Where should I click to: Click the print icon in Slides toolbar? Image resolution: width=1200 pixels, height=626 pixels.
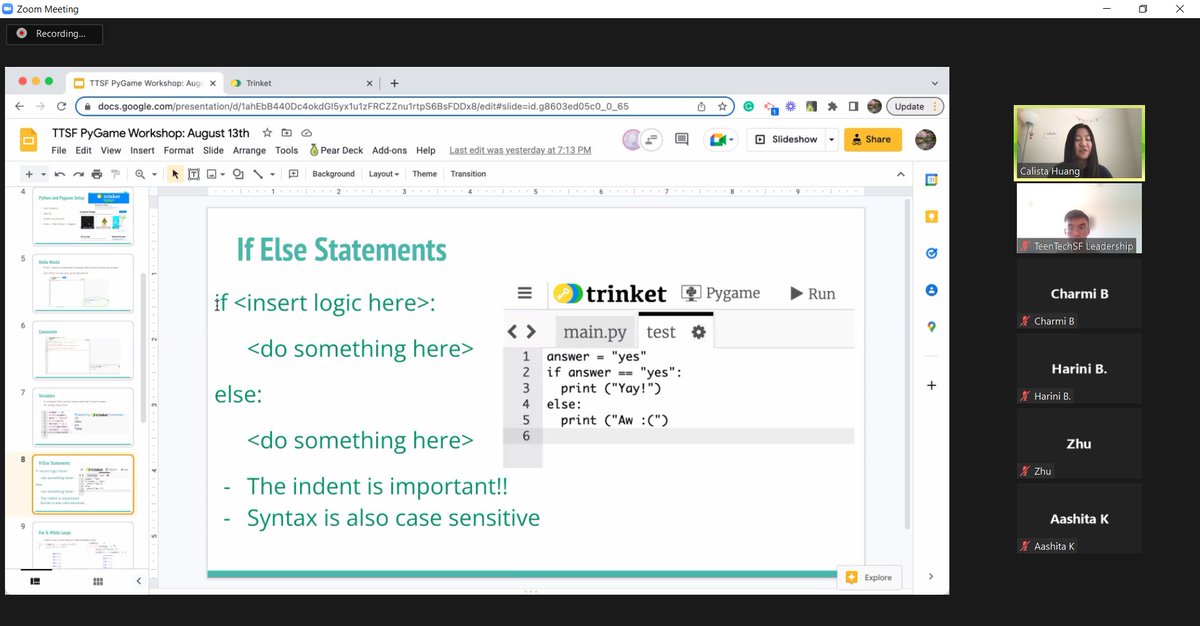click(x=96, y=174)
